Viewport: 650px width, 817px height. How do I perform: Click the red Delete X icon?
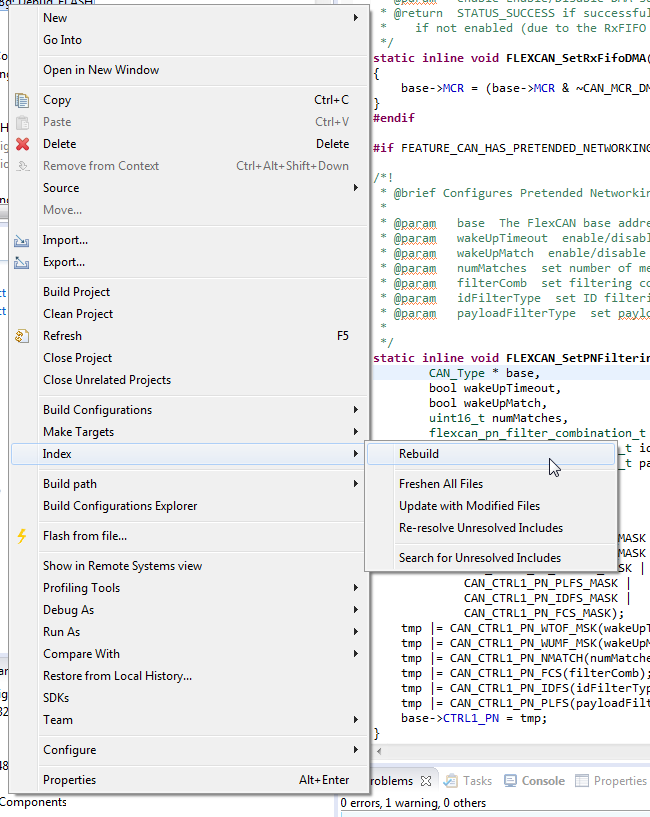(22, 144)
